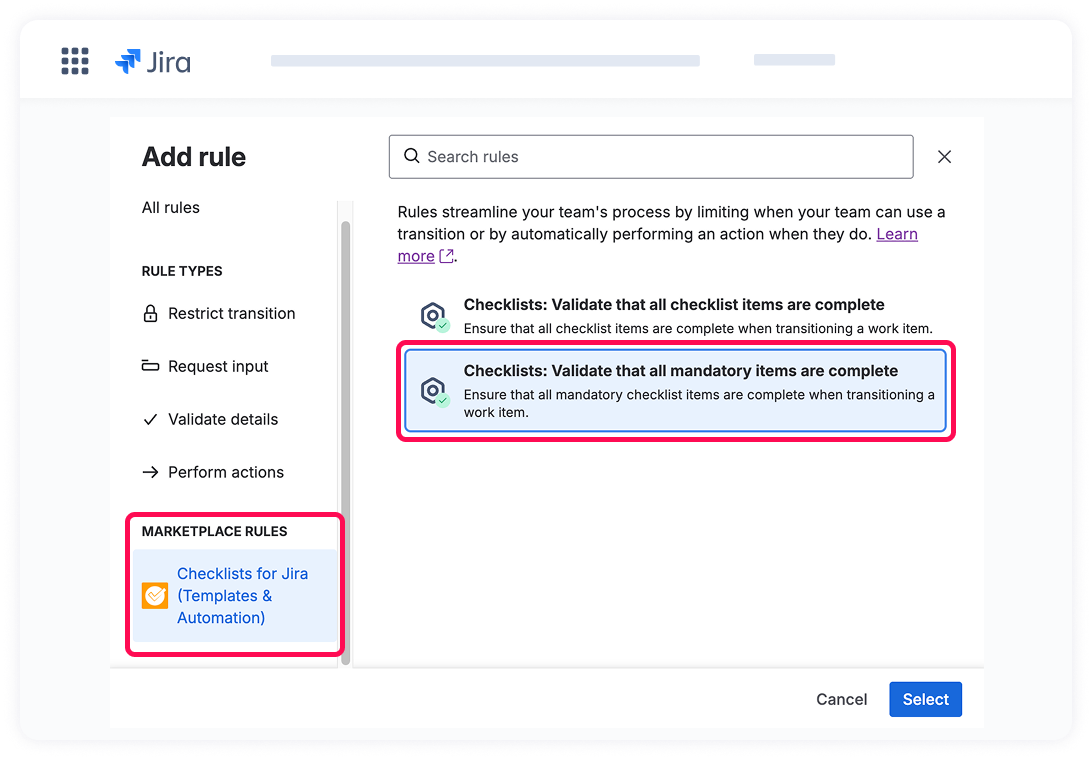The height and width of the screenshot is (760, 1092).
Task: Open the app switcher grid icon
Action: click(x=75, y=61)
